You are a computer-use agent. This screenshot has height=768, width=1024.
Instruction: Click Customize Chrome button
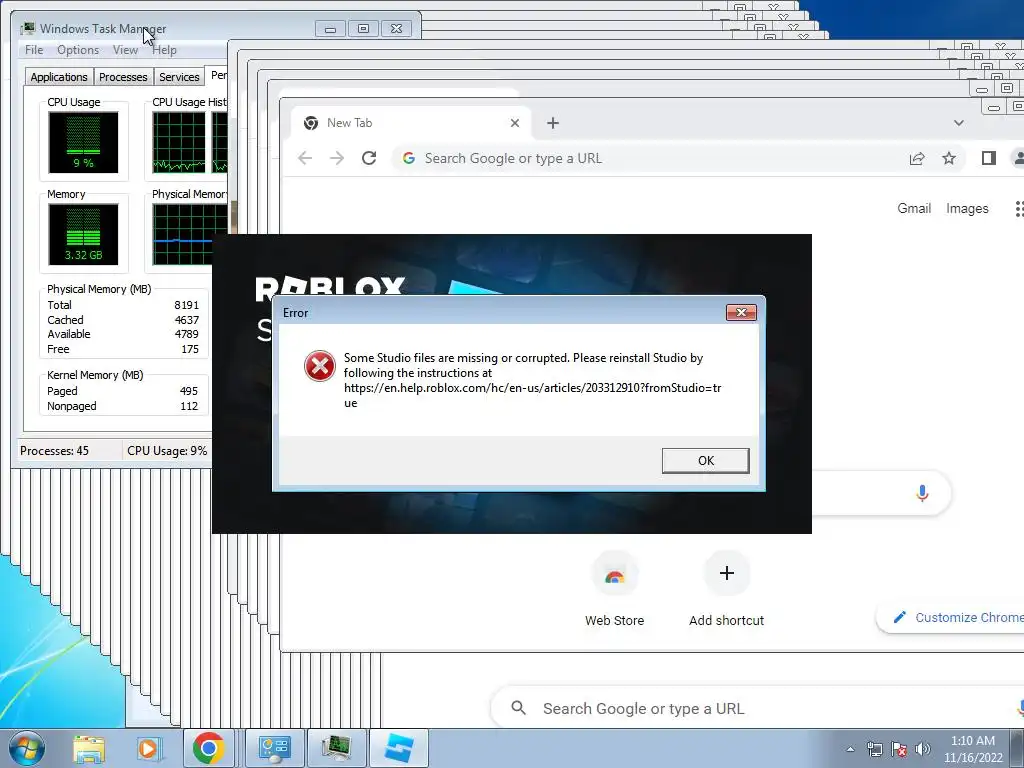click(952, 617)
